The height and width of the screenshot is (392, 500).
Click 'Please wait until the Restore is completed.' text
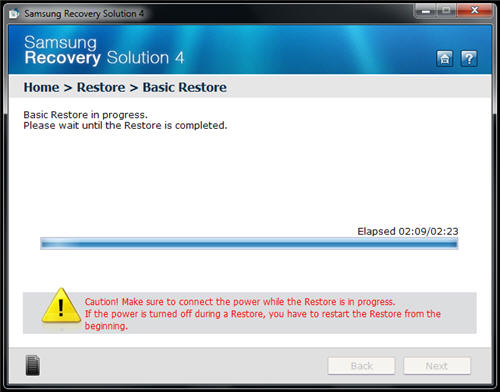pos(125,125)
